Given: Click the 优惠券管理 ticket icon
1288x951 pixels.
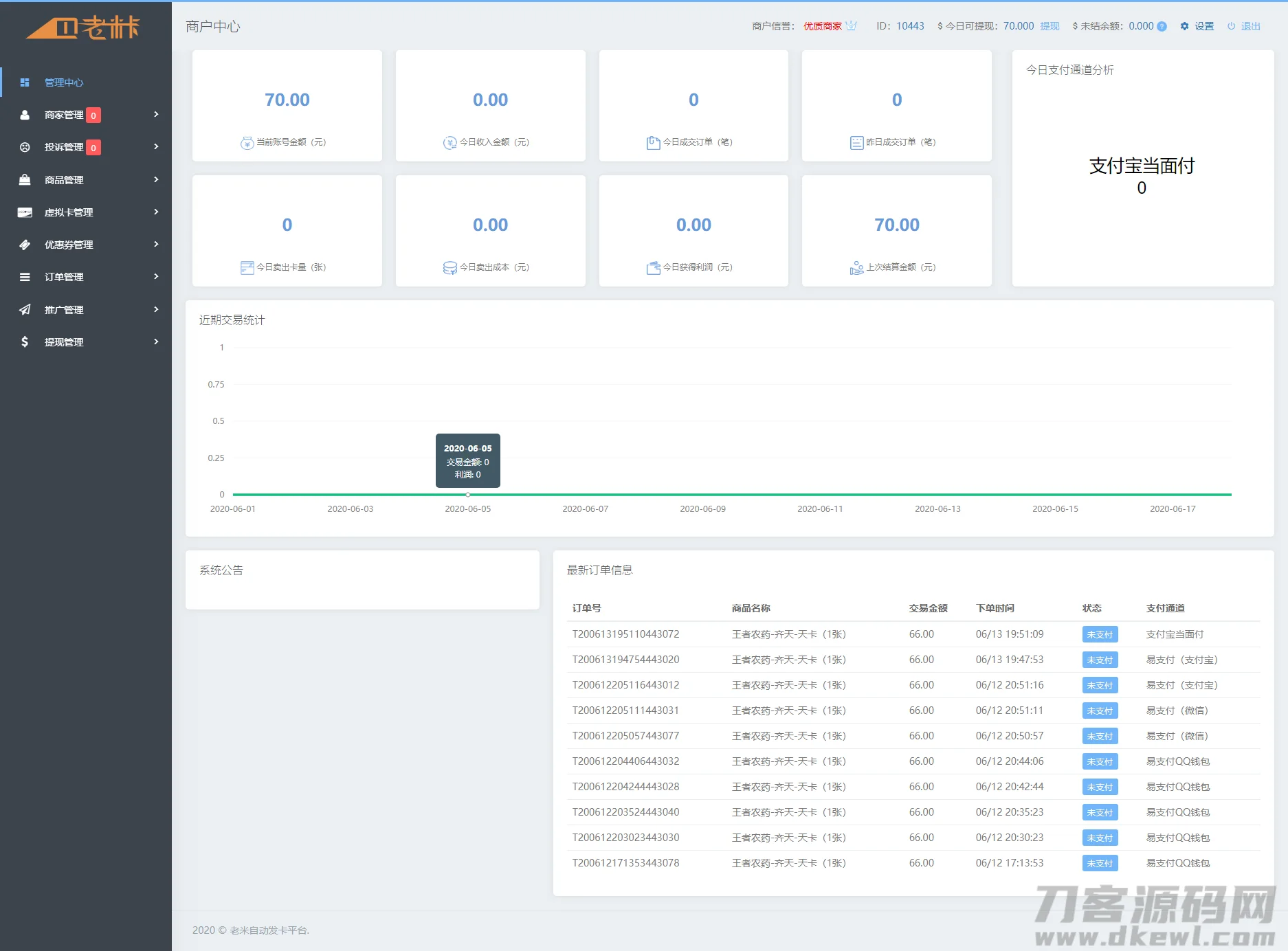Looking at the screenshot, I should click(25, 244).
